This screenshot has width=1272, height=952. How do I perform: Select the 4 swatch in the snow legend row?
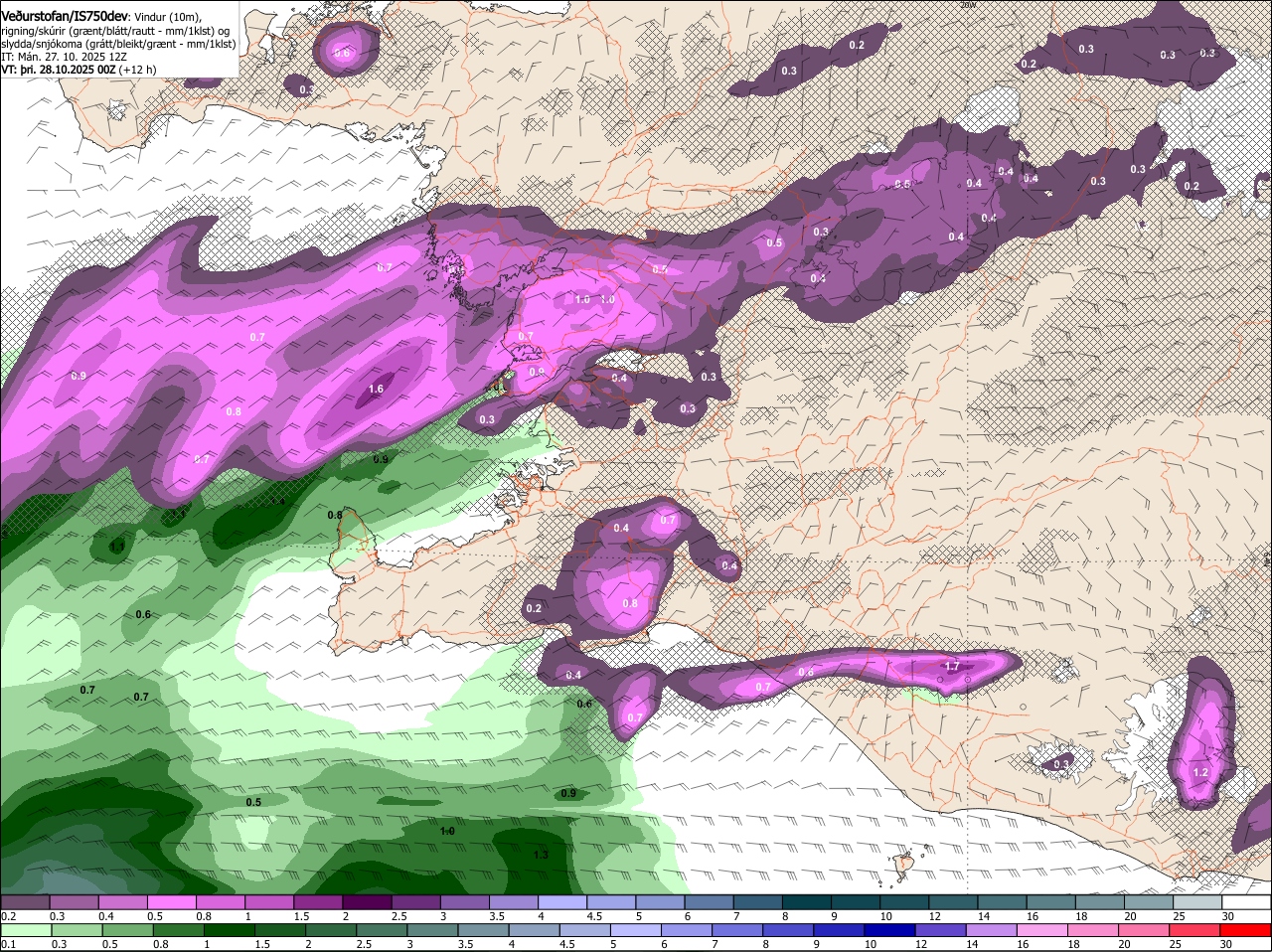coord(562,902)
